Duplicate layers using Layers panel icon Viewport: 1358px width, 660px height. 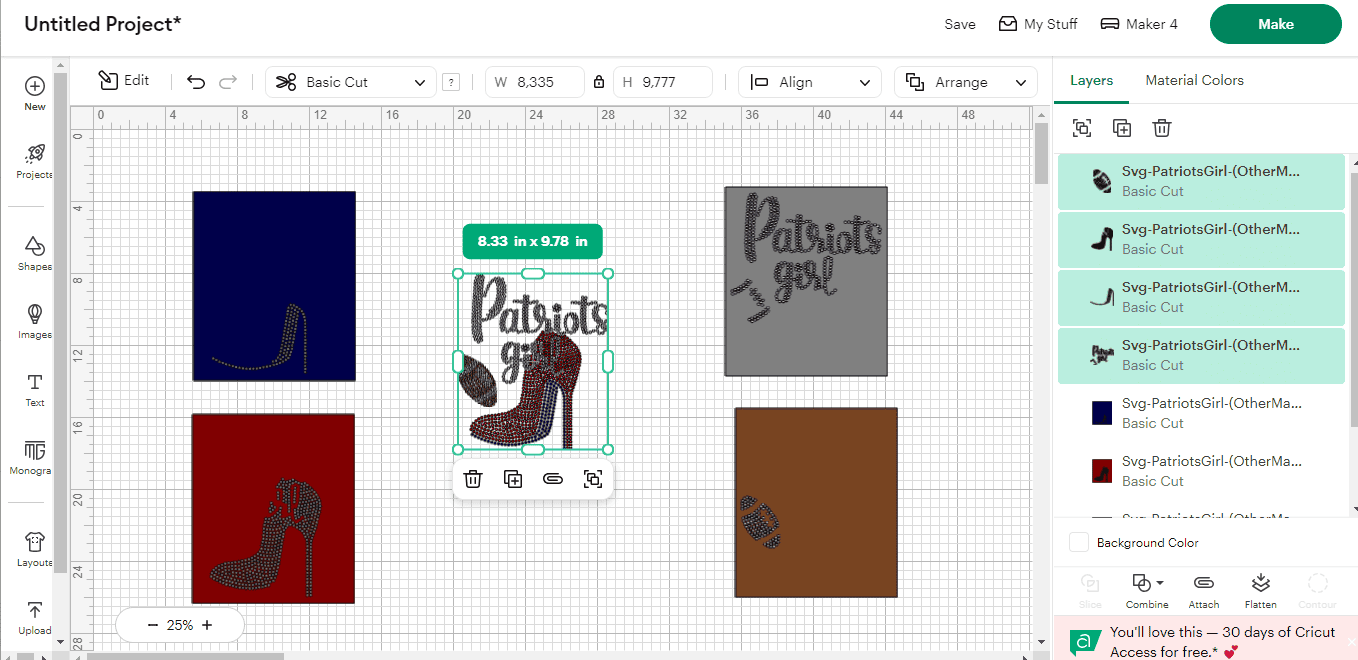coord(1122,128)
